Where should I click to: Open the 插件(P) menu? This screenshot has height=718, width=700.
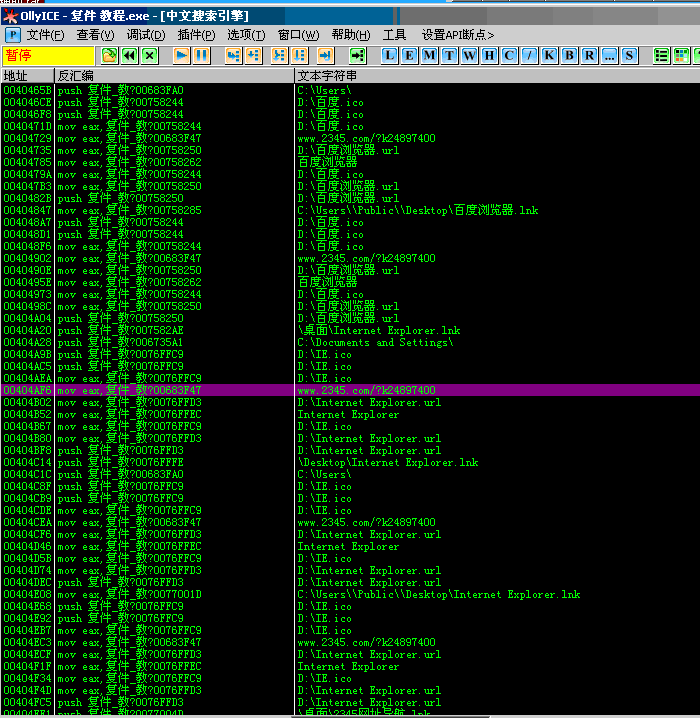(196, 35)
